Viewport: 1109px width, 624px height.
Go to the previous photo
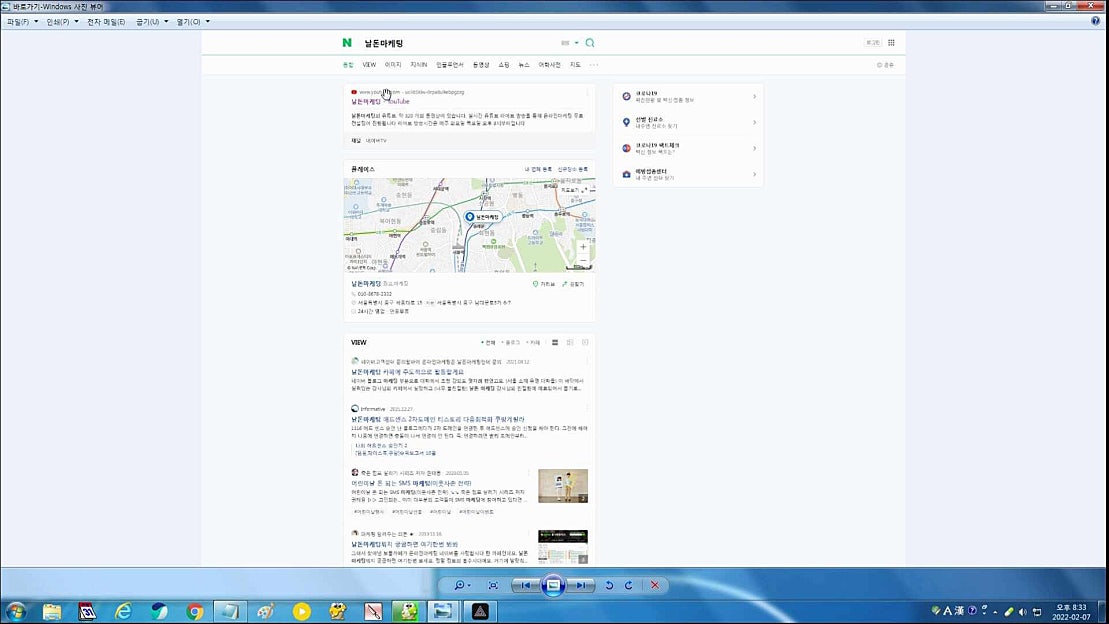[x=524, y=585]
